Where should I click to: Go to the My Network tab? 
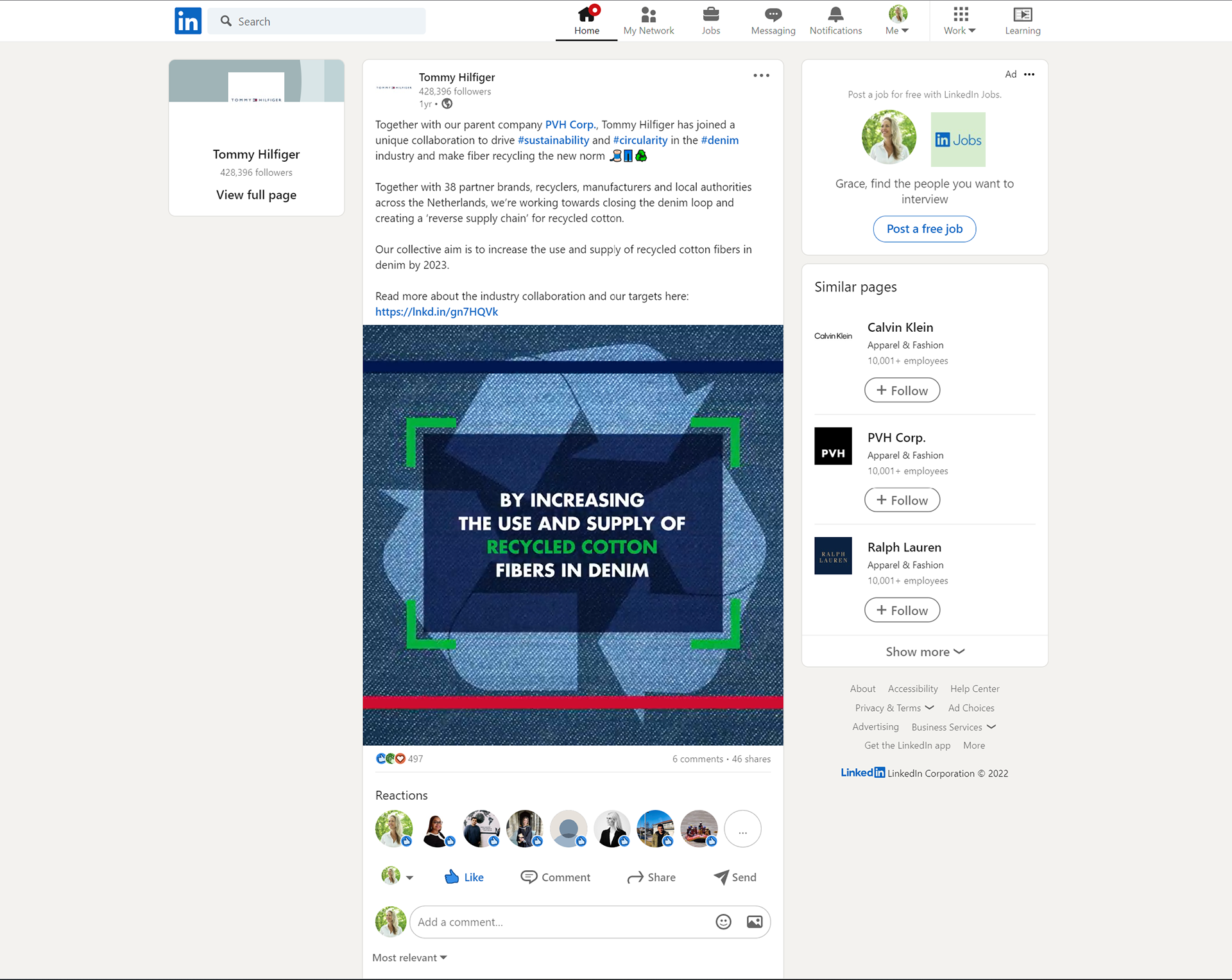(648, 21)
